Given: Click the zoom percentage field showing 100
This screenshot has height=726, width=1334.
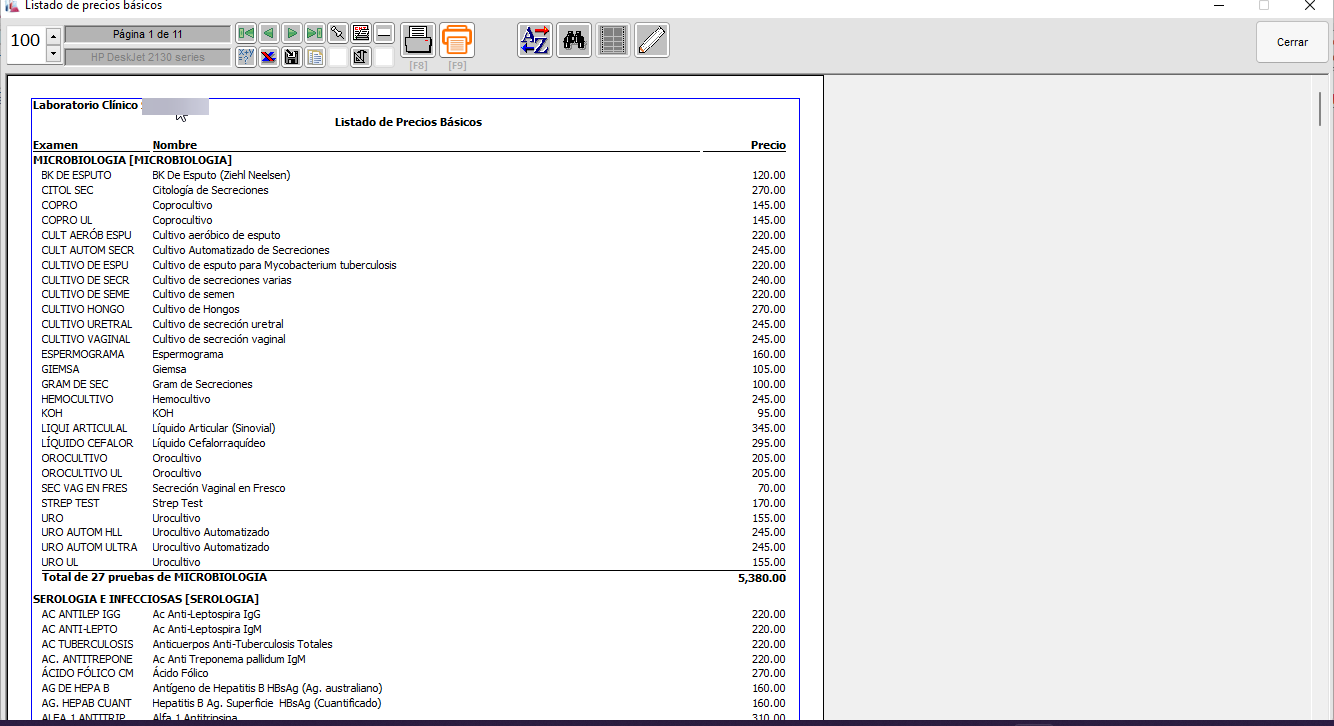Looking at the screenshot, I should click(25, 41).
